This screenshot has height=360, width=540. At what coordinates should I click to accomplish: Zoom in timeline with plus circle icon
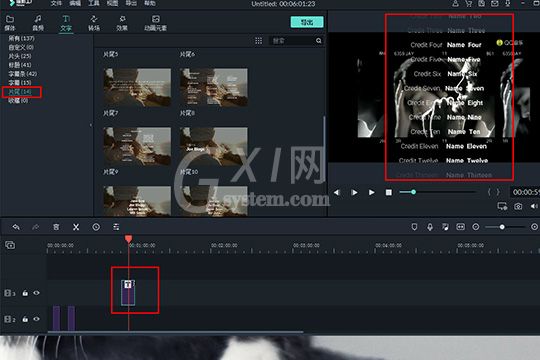534,227
